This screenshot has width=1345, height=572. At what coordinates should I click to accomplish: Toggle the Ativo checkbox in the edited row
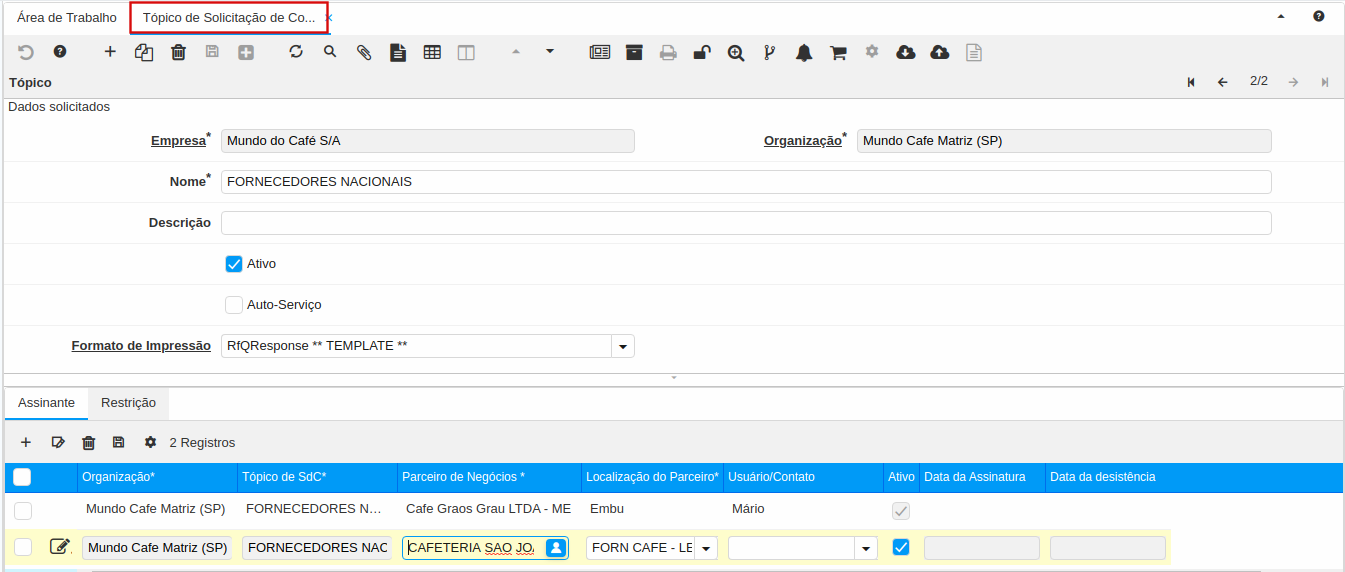coord(901,547)
